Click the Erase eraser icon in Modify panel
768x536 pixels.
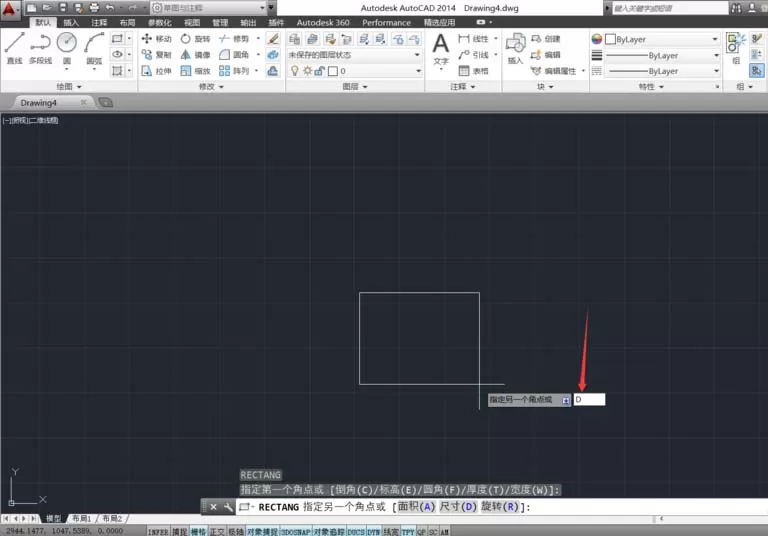273,38
